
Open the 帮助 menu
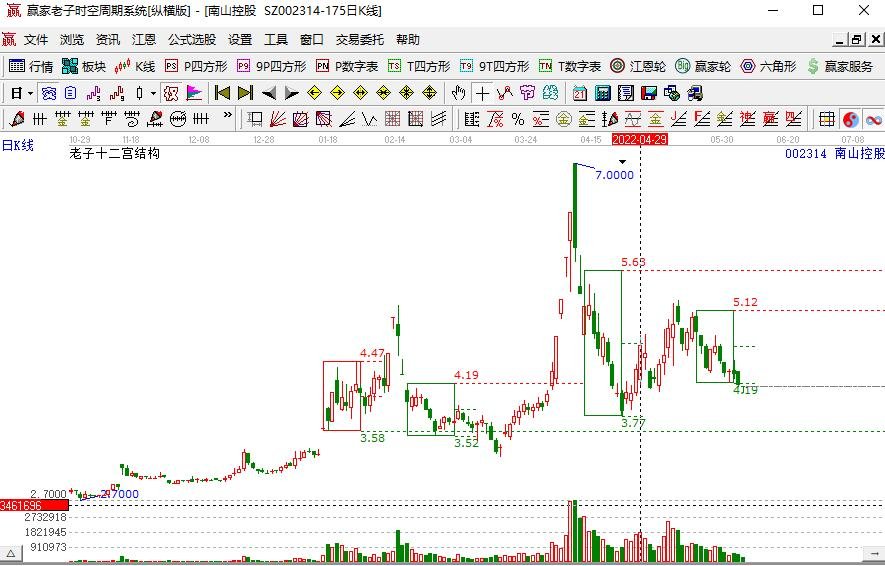coord(408,40)
